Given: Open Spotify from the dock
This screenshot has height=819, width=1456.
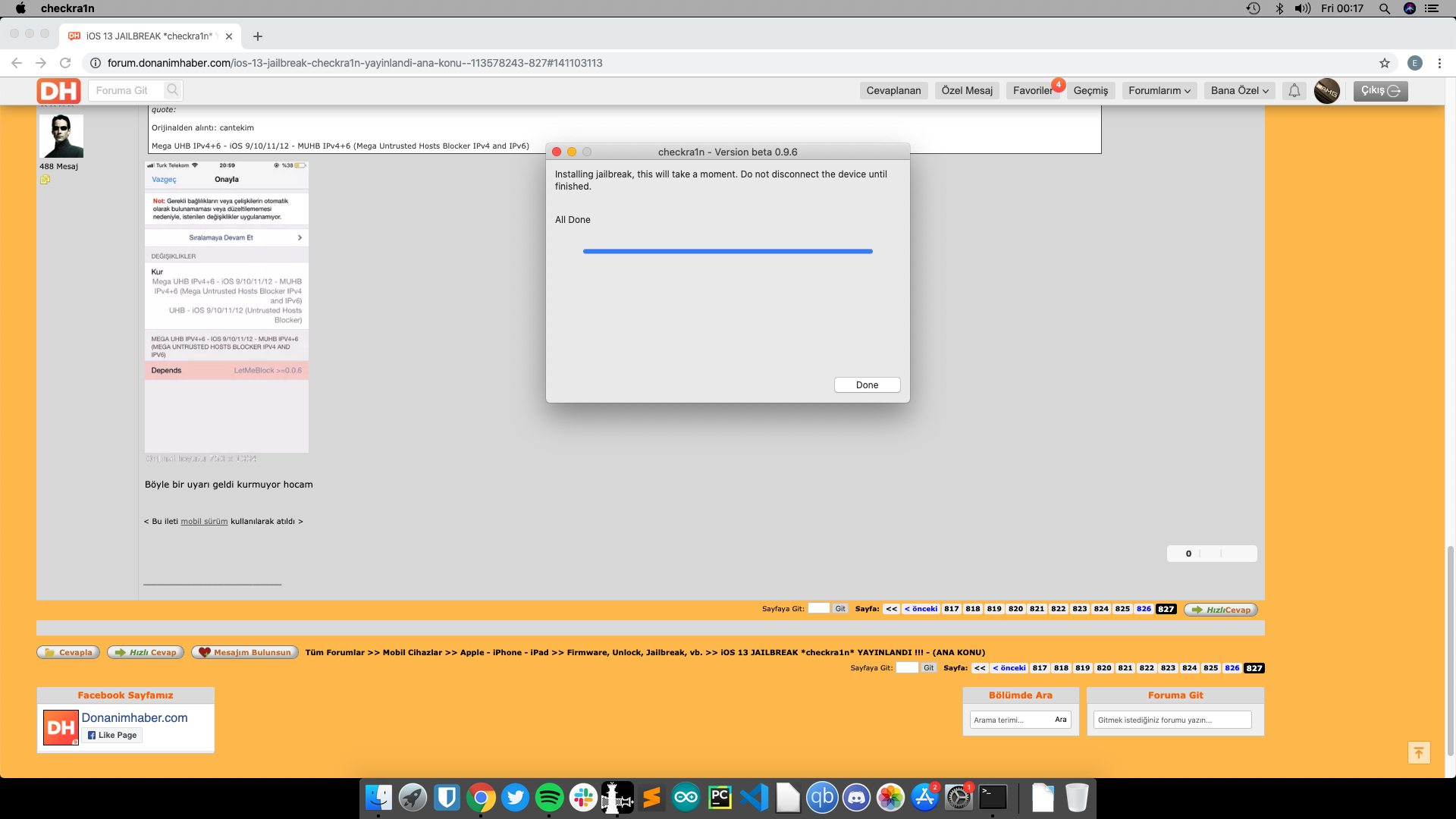Looking at the screenshot, I should 549,798.
